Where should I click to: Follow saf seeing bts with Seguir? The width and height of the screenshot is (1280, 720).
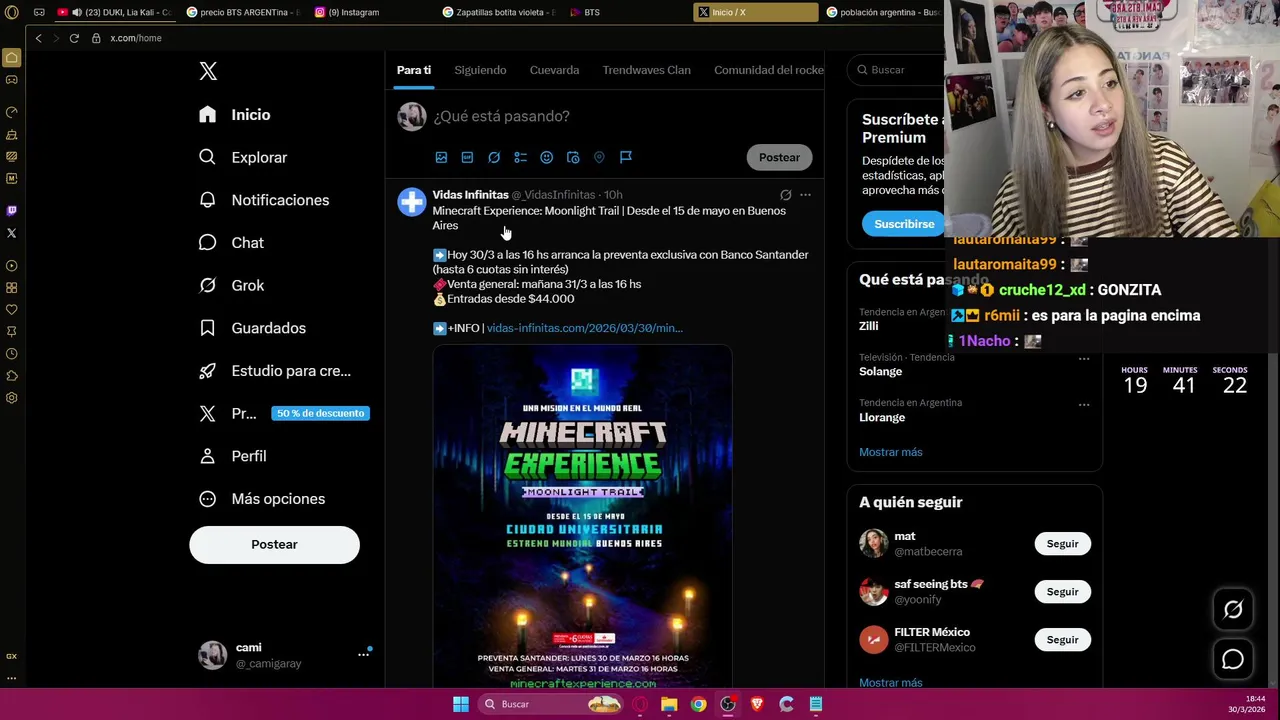click(x=1062, y=592)
